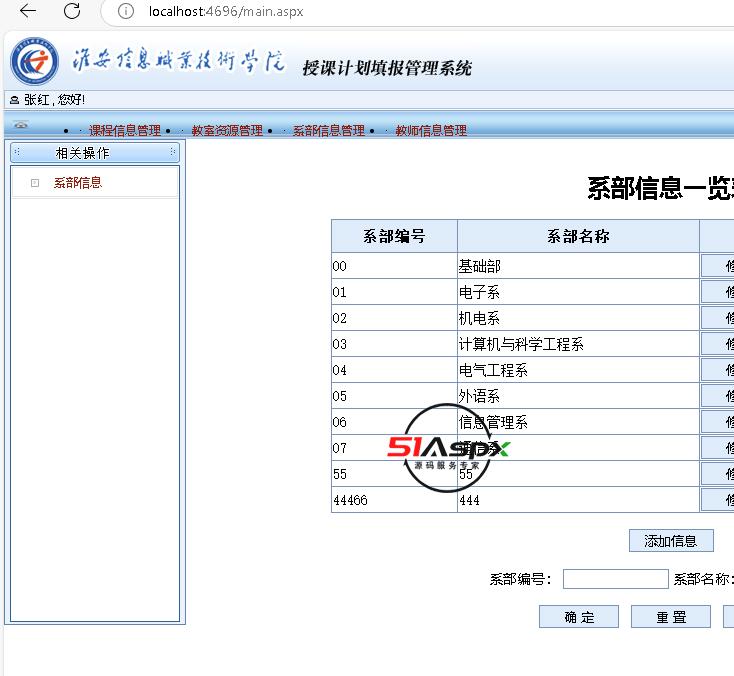Image resolution: width=734 pixels, height=676 pixels.
Task: Click the modify button in 电子系 row
Action: point(718,292)
